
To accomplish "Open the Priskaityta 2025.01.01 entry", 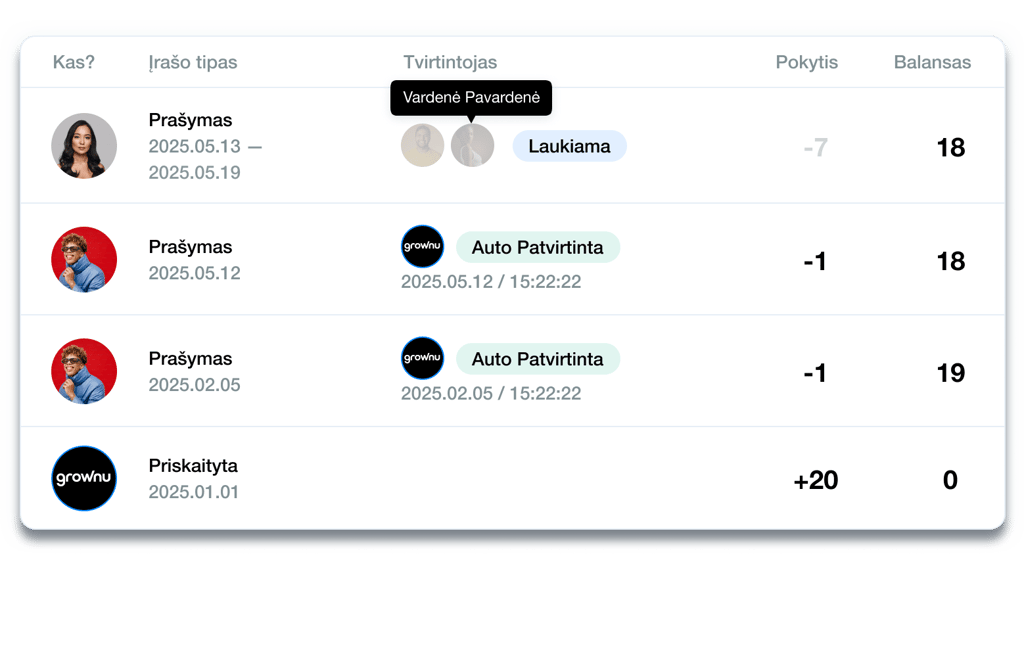I will pyautogui.click(x=193, y=466).
